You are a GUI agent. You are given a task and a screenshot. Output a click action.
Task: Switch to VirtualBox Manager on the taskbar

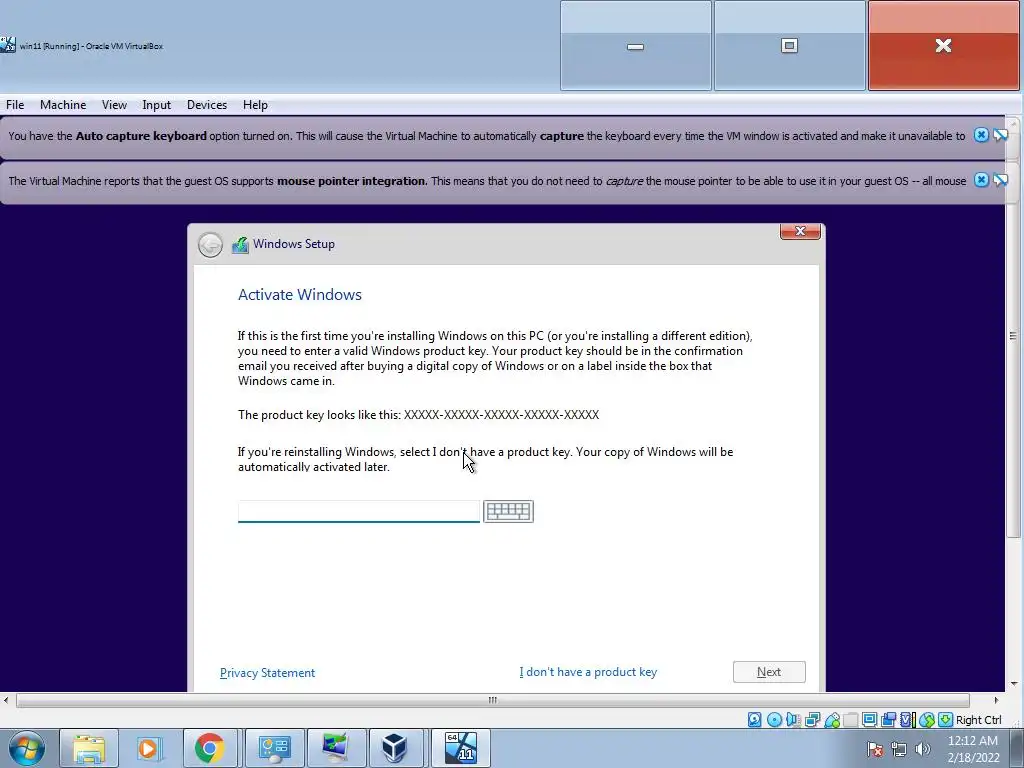395,748
